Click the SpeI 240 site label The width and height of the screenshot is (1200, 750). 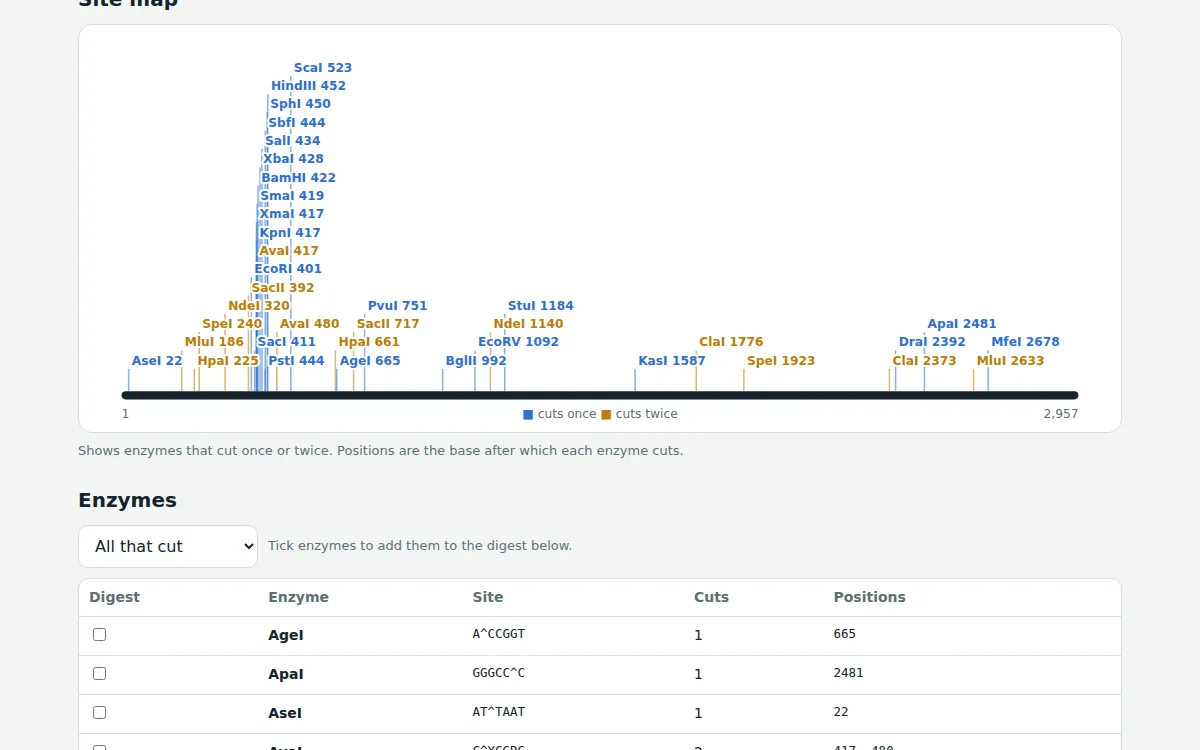click(232, 324)
